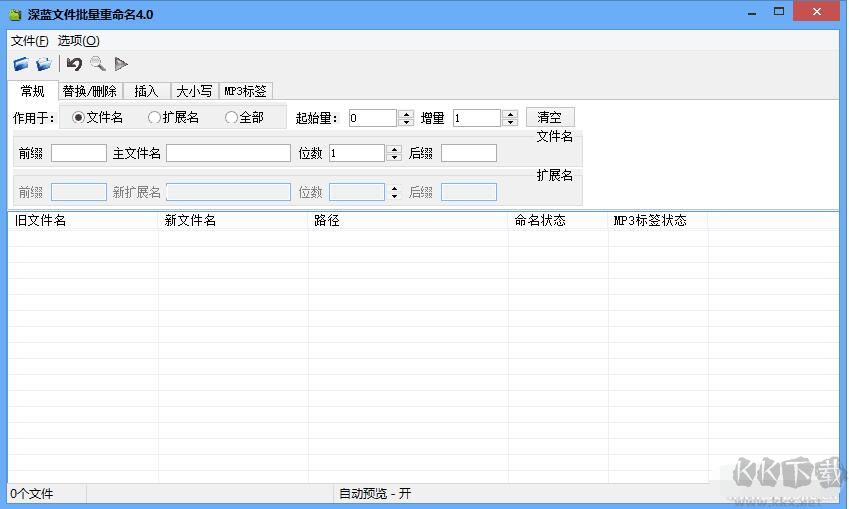Decrease the 增量 value with down arrow
The image size is (849, 509).
(x=510, y=122)
